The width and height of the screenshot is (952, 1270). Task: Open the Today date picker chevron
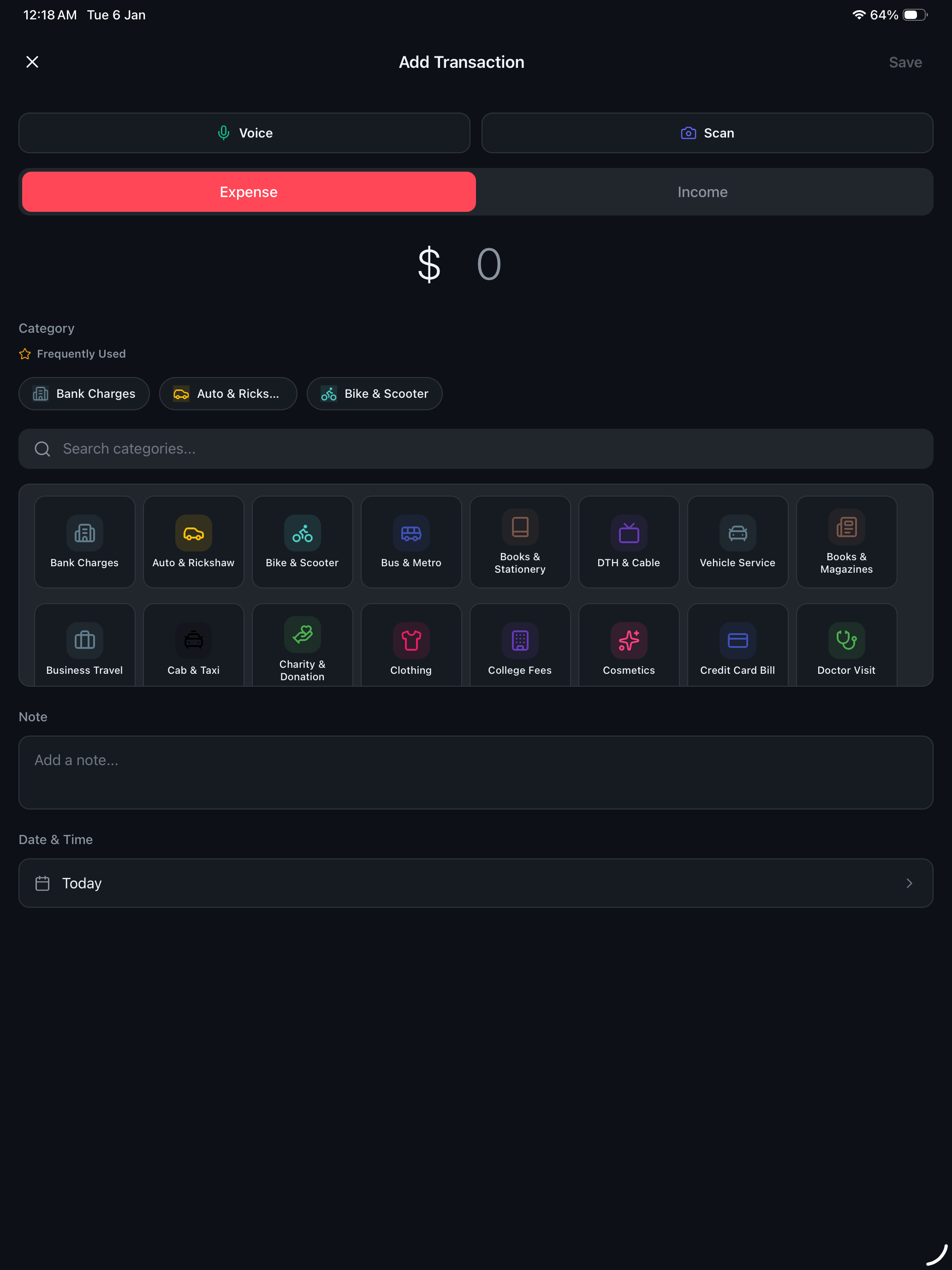tap(909, 883)
